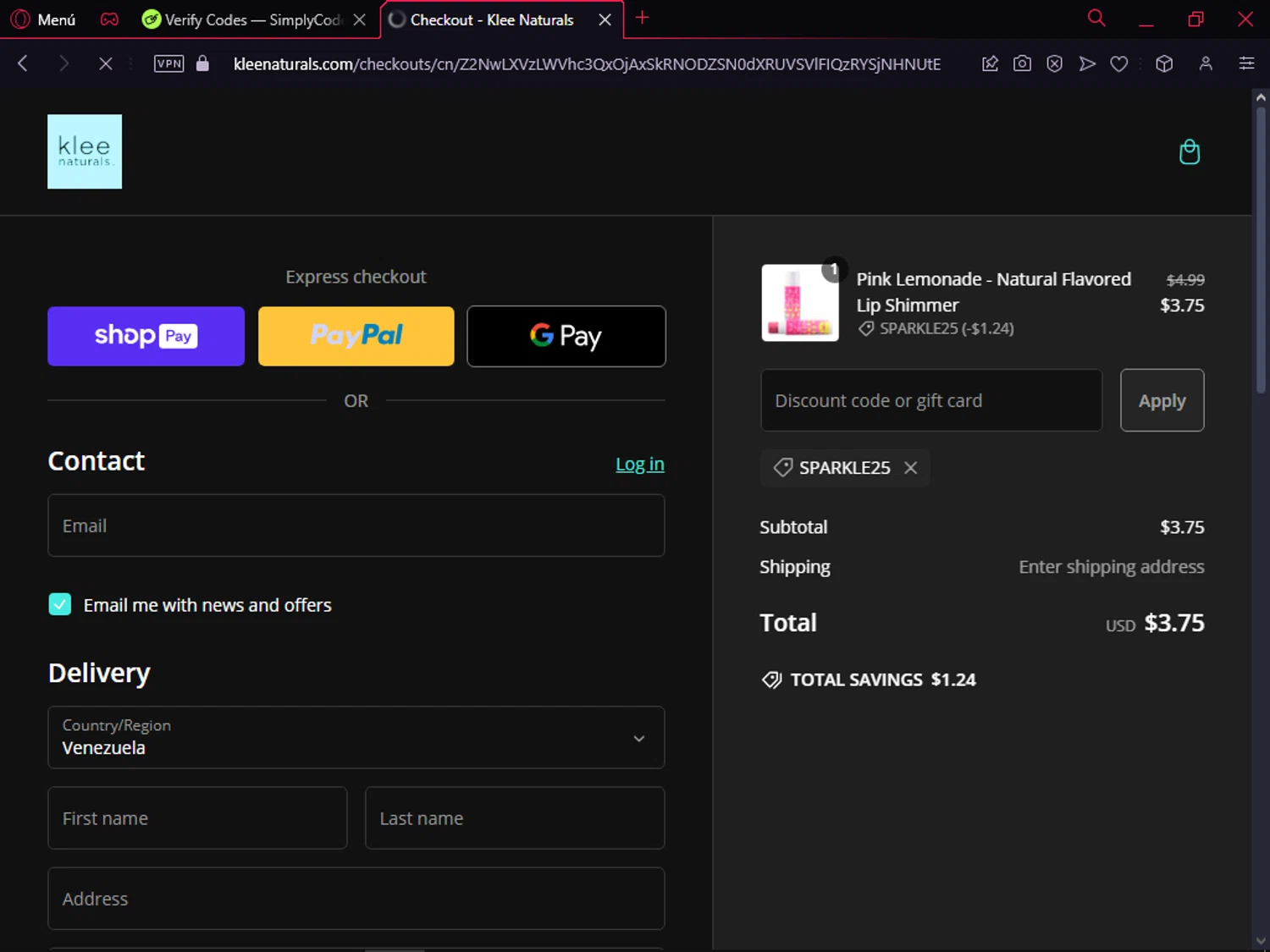
Task: Click the Address field
Action: coord(356,899)
